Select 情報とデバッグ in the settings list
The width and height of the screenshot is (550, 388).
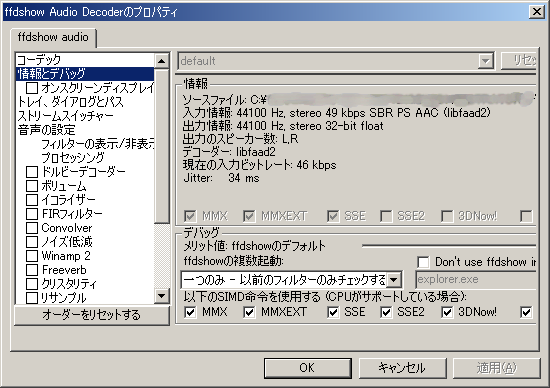[85, 74]
